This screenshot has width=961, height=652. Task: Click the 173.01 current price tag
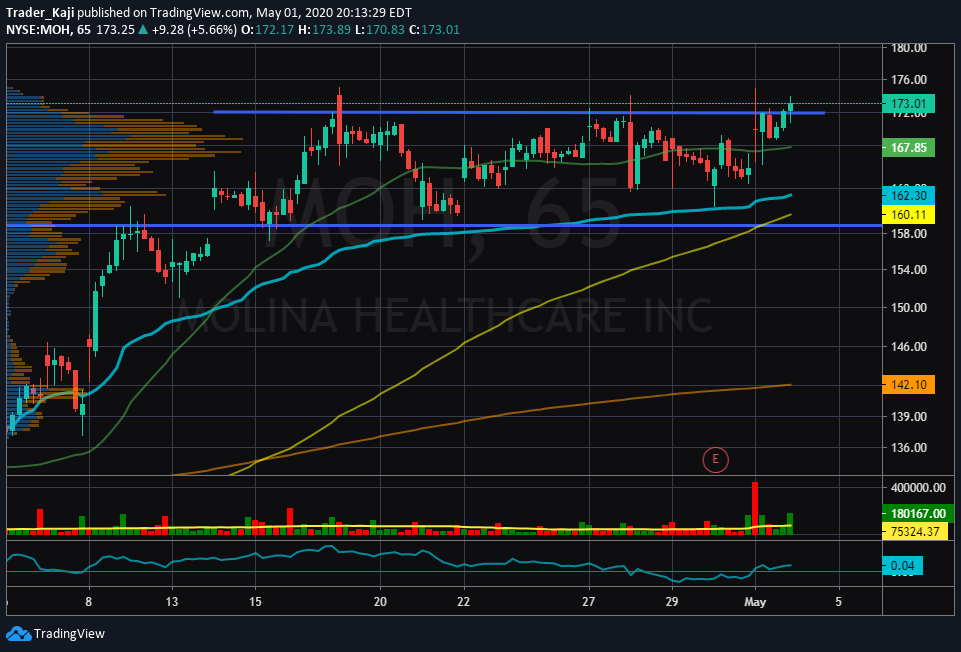[x=908, y=104]
